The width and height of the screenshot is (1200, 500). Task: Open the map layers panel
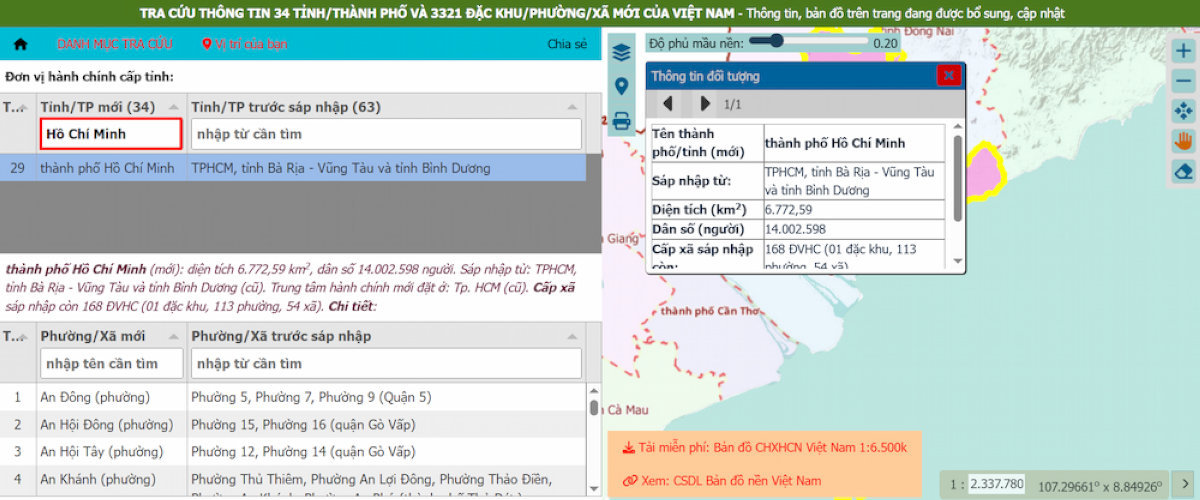click(622, 52)
